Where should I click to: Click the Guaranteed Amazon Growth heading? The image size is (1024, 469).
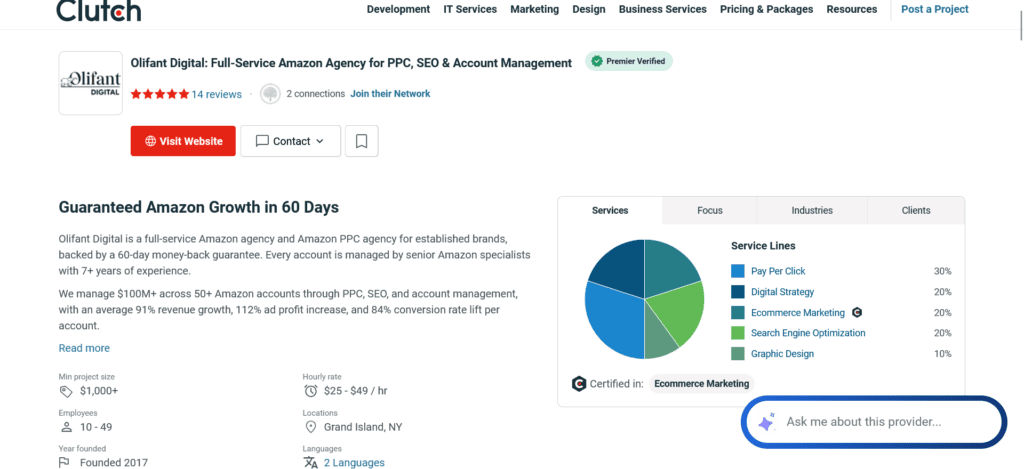pyautogui.click(x=199, y=208)
